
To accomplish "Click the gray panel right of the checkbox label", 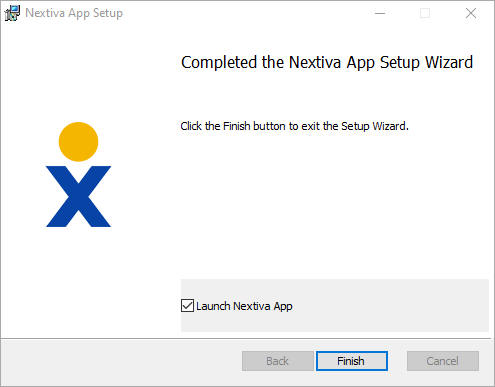I will (390, 306).
